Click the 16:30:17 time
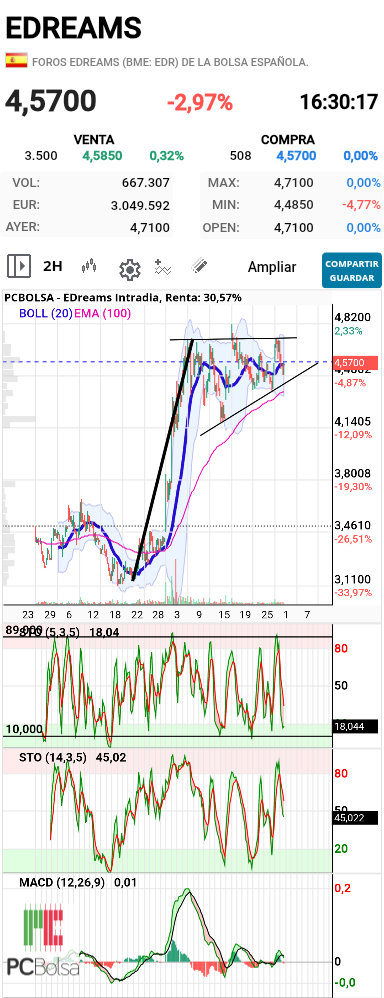The height and width of the screenshot is (998, 384). point(339,102)
